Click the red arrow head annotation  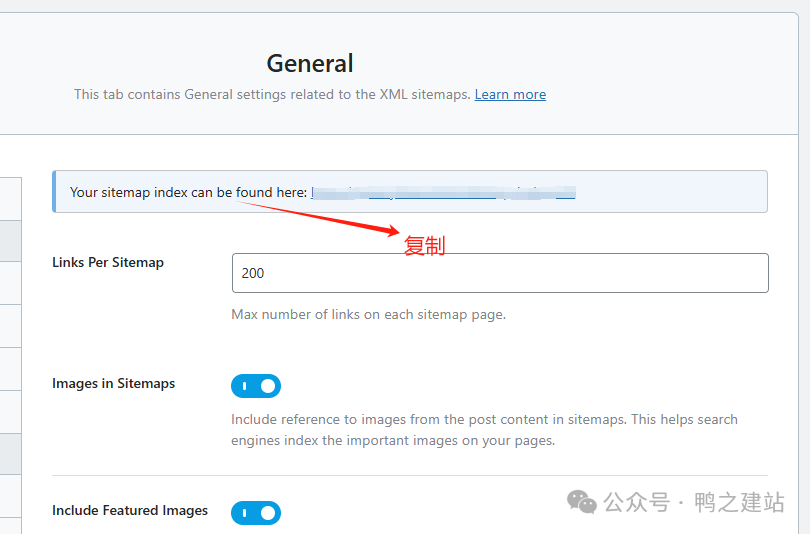(392, 232)
